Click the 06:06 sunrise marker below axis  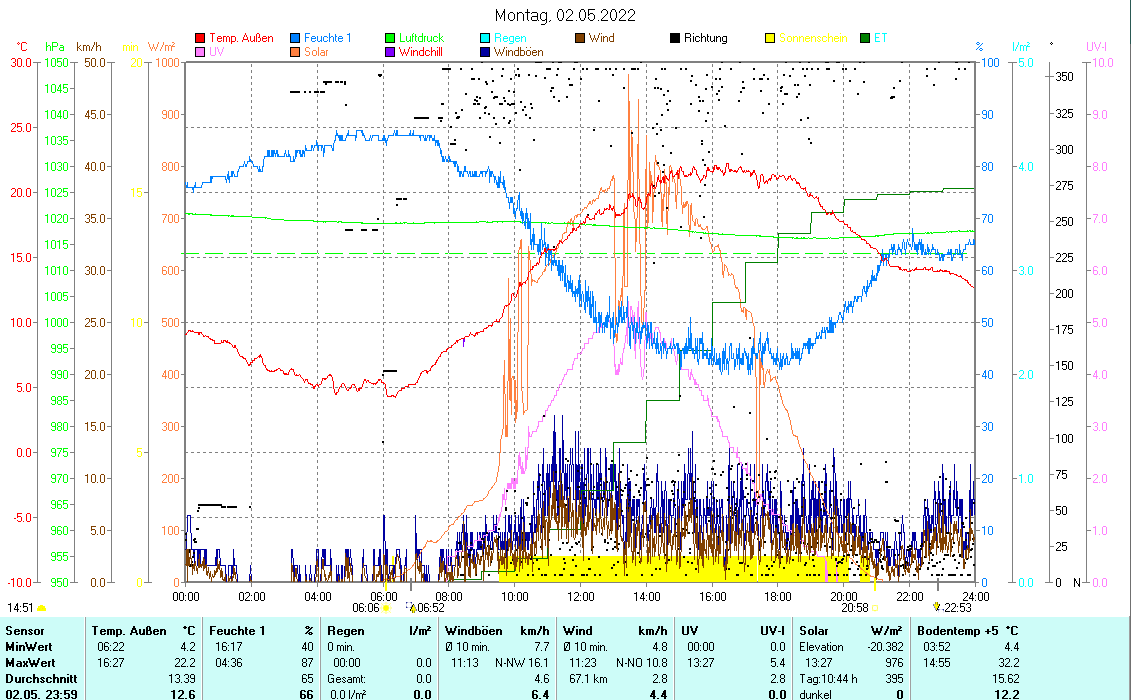click(366, 607)
